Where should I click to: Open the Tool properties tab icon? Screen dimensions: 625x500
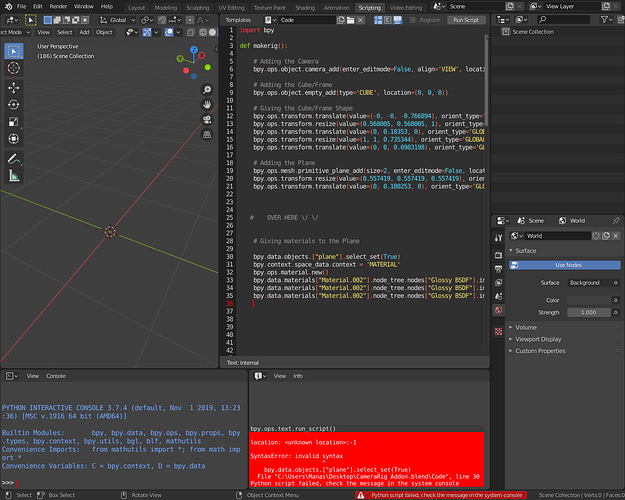pyautogui.click(x=498, y=238)
